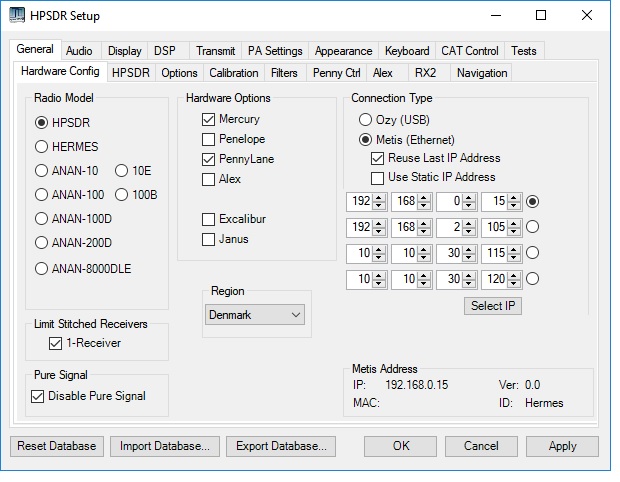This screenshot has height=482, width=620.
Task: Click the Apply button
Action: tap(562, 446)
